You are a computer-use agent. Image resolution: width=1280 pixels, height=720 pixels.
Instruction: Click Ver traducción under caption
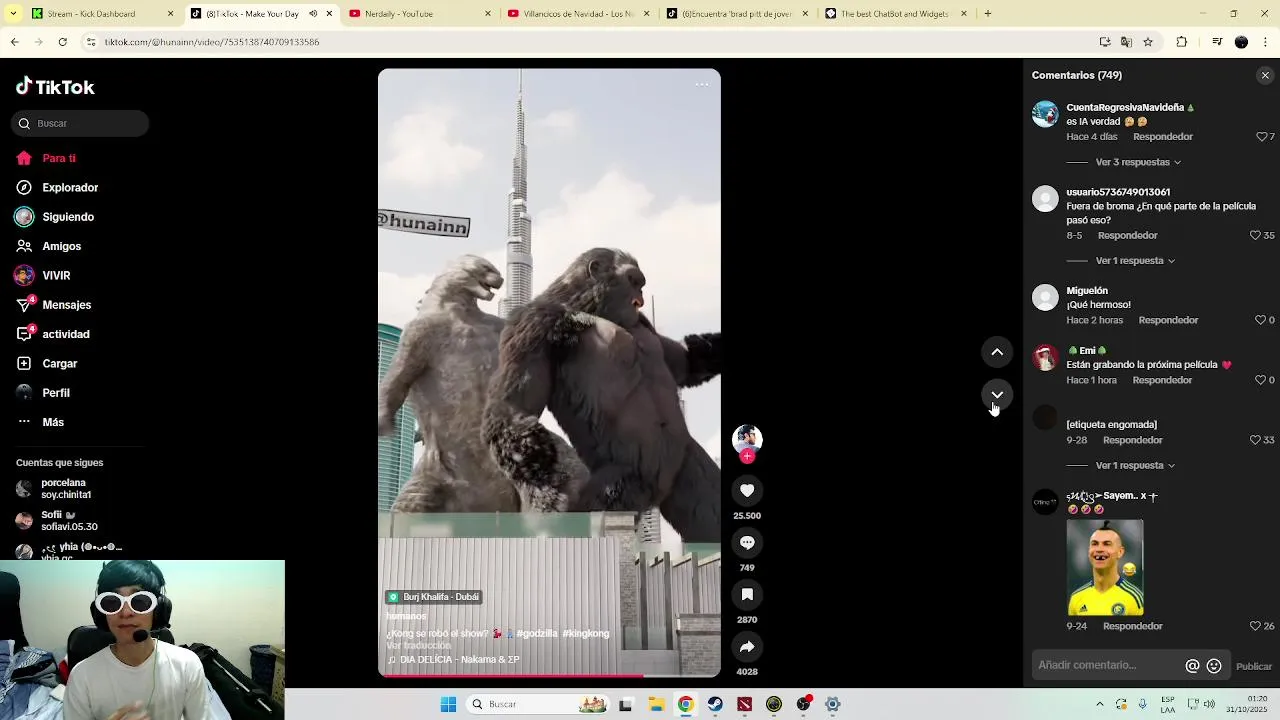(418, 646)
